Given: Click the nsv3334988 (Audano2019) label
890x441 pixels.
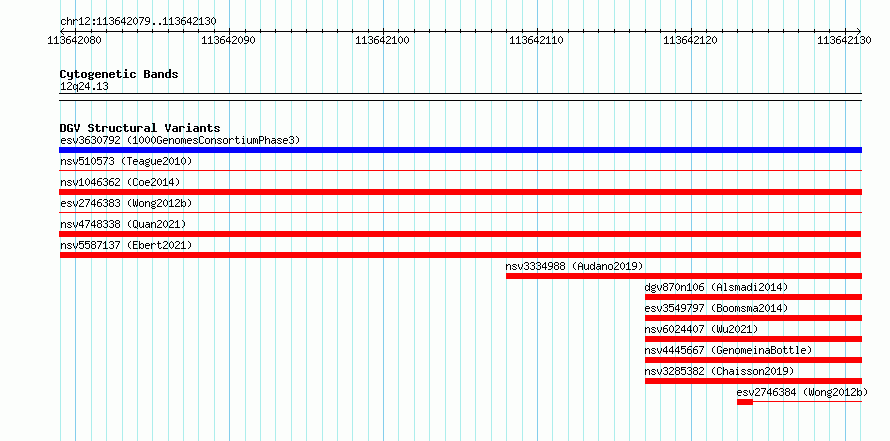Looking at the screenshot, I should 574,266.
